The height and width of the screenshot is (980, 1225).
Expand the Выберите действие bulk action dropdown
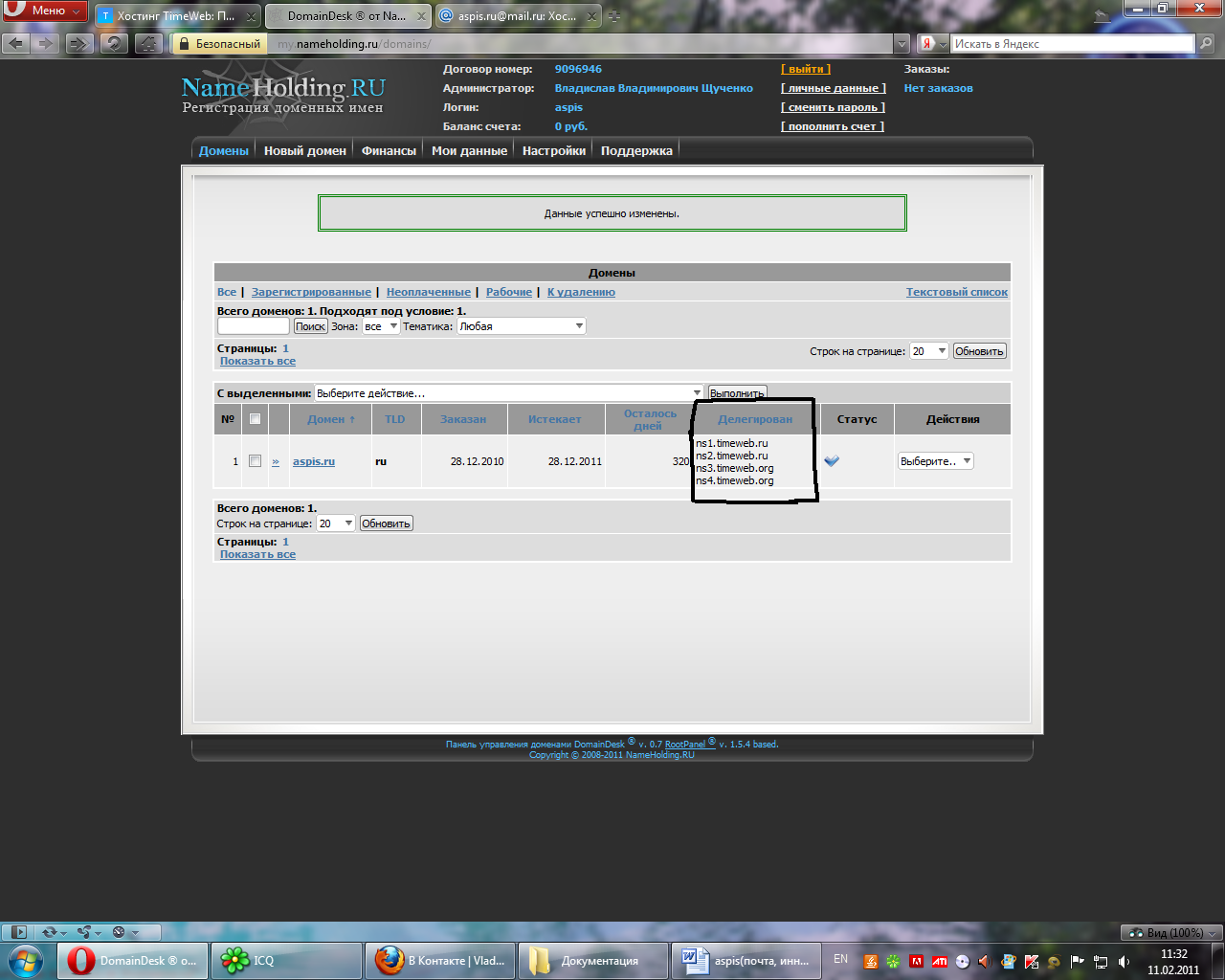pyautogui.click(x=507, y=393)
